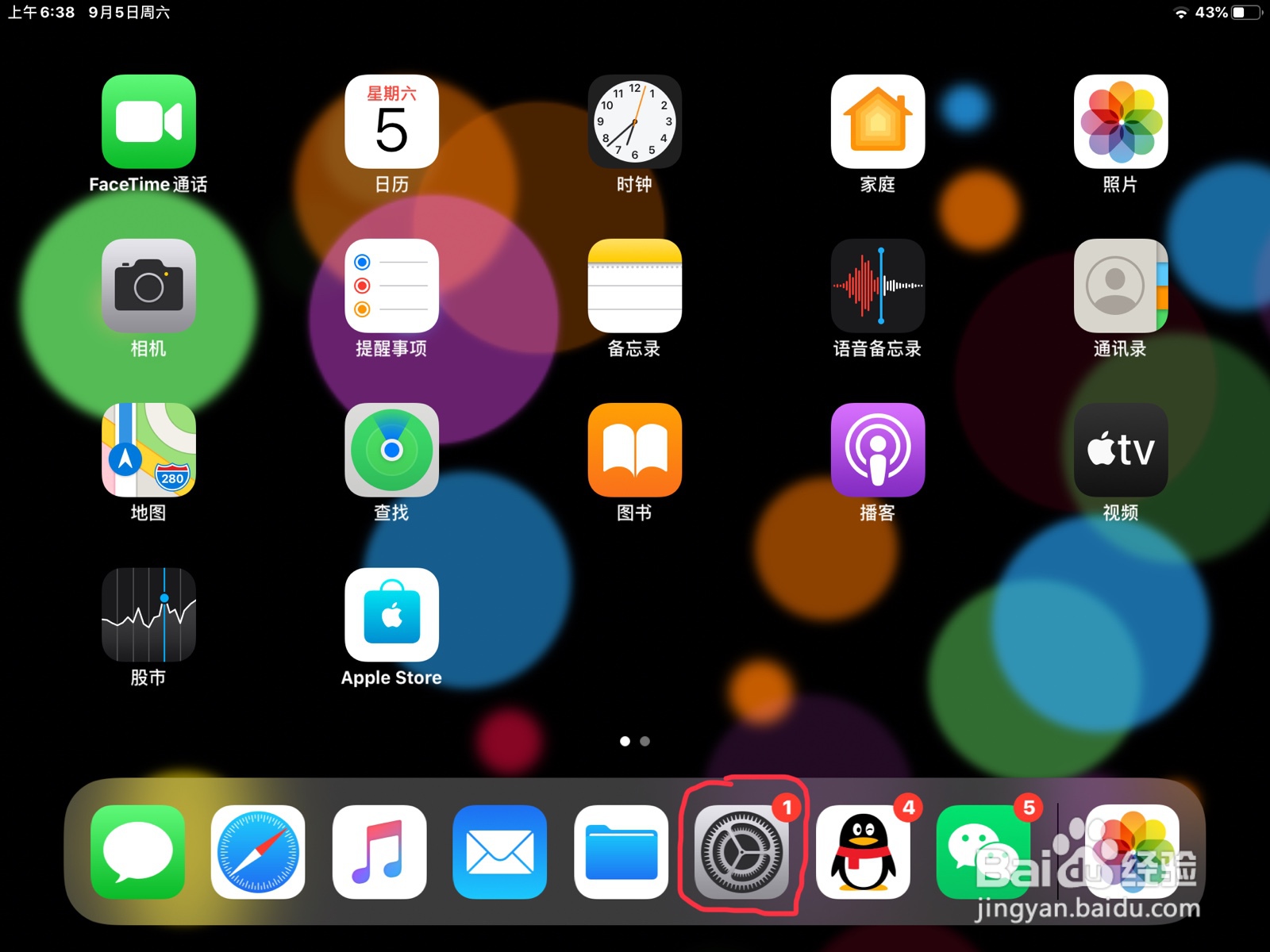Image resolution: width=1270 pixels, height=952 pixels.
Task: Open QQ penguin app in dock
Action: coord(863,852)
